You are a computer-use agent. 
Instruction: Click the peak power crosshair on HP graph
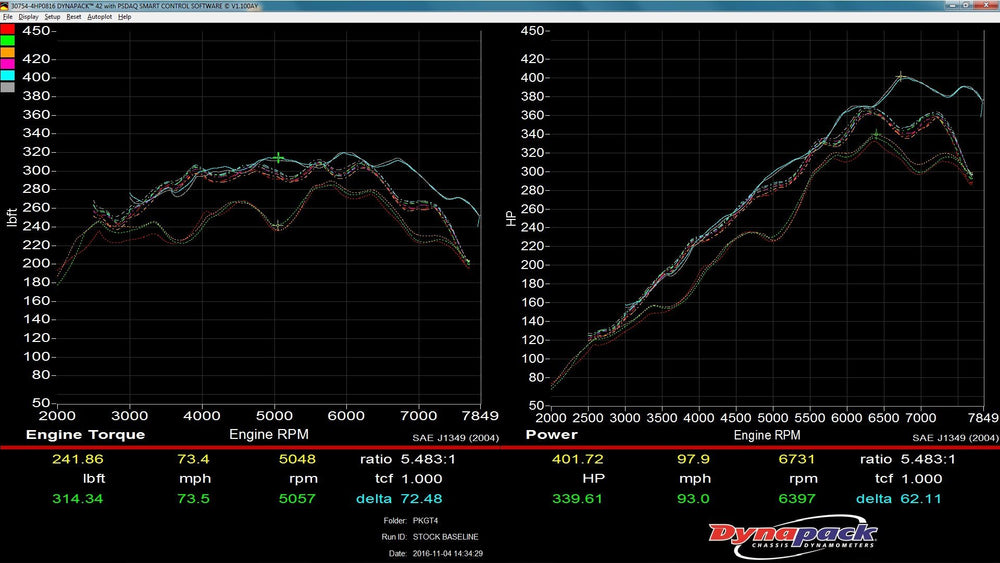pyautogui.click(x=901, y=76)
